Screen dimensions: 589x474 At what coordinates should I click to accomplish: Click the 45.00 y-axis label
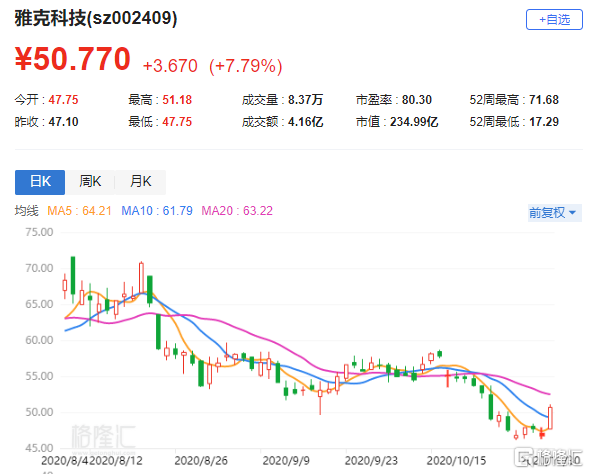pyautogui.click(x=39, y=448)
